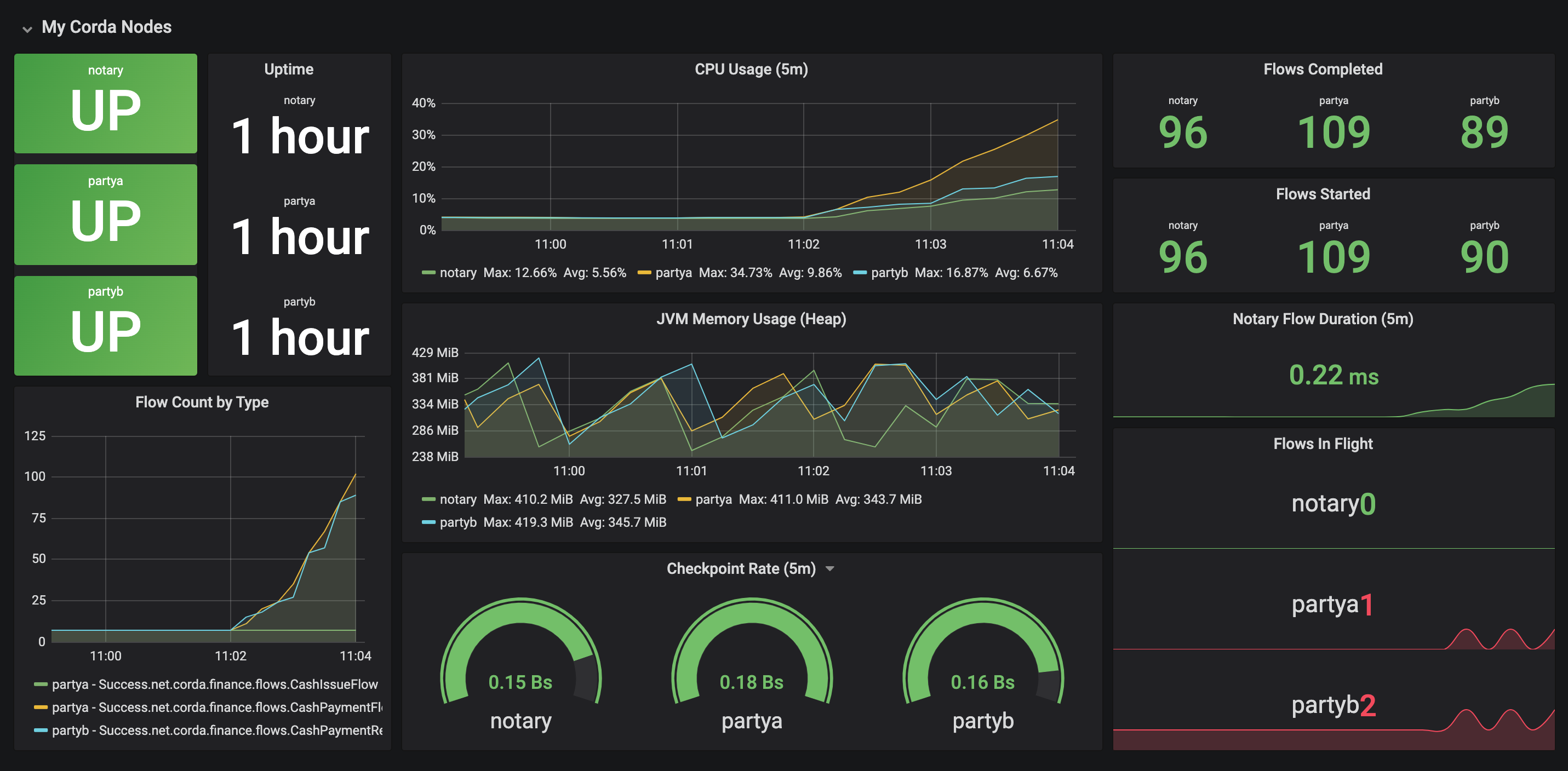Collapse the My Corda Nodes row chevron

27,28
